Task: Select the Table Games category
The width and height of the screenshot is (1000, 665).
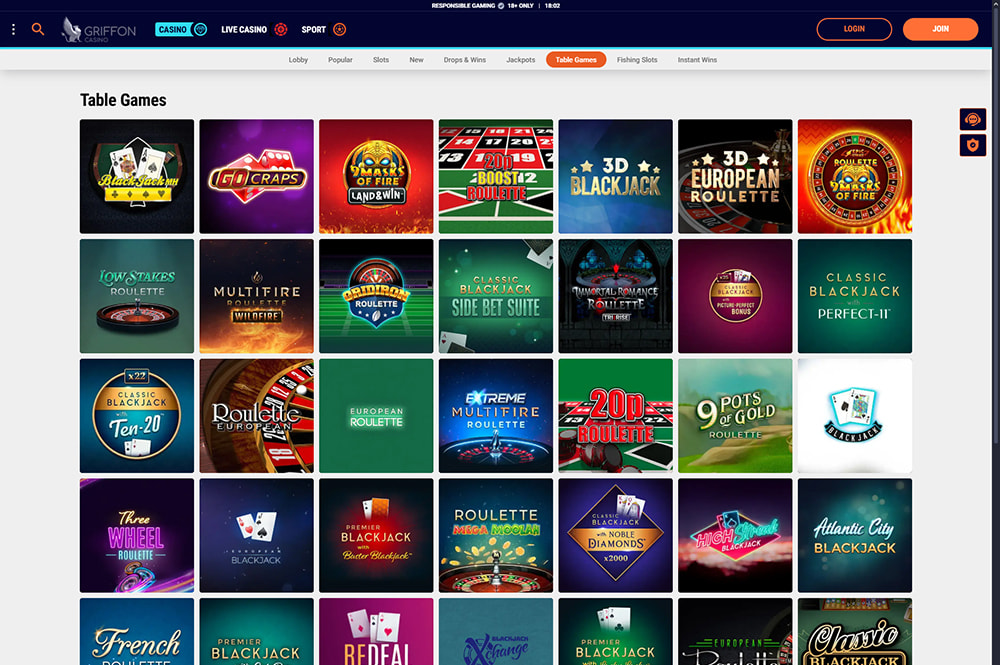Action: (x=576, y=60)
